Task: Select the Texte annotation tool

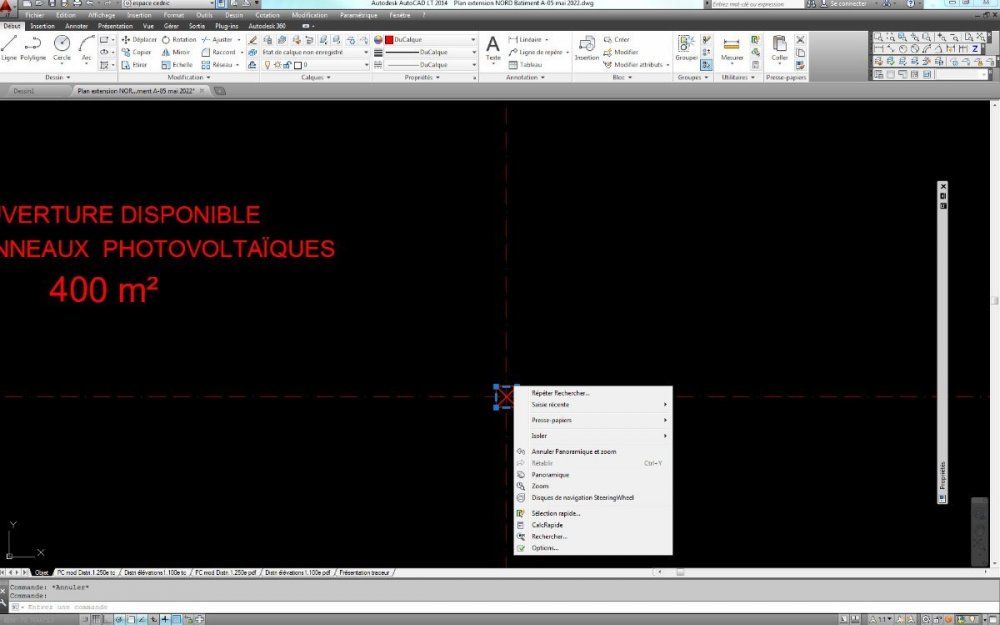Action: point(493,48)
